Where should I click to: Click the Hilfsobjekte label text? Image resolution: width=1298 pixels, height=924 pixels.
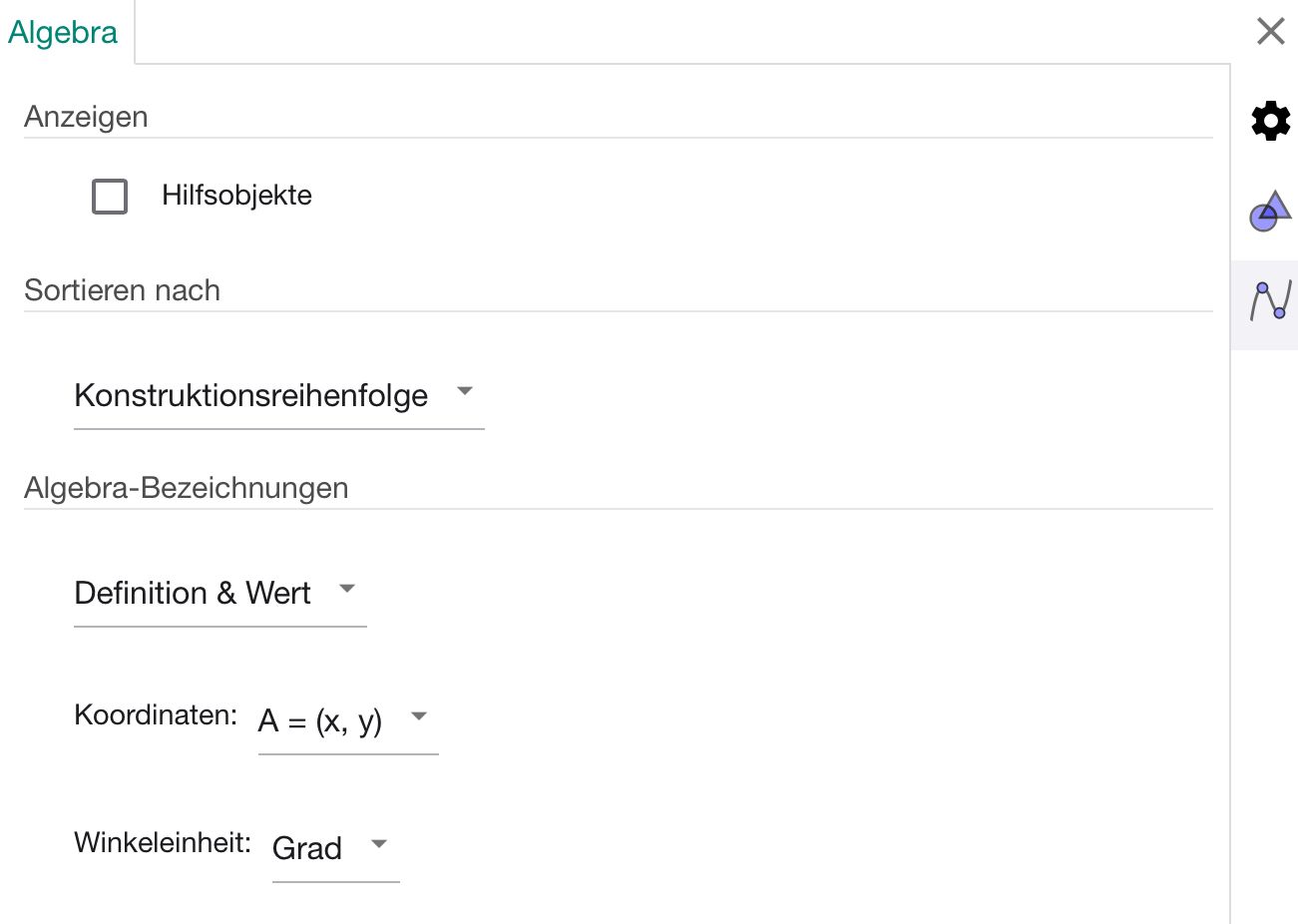(236, 196)
